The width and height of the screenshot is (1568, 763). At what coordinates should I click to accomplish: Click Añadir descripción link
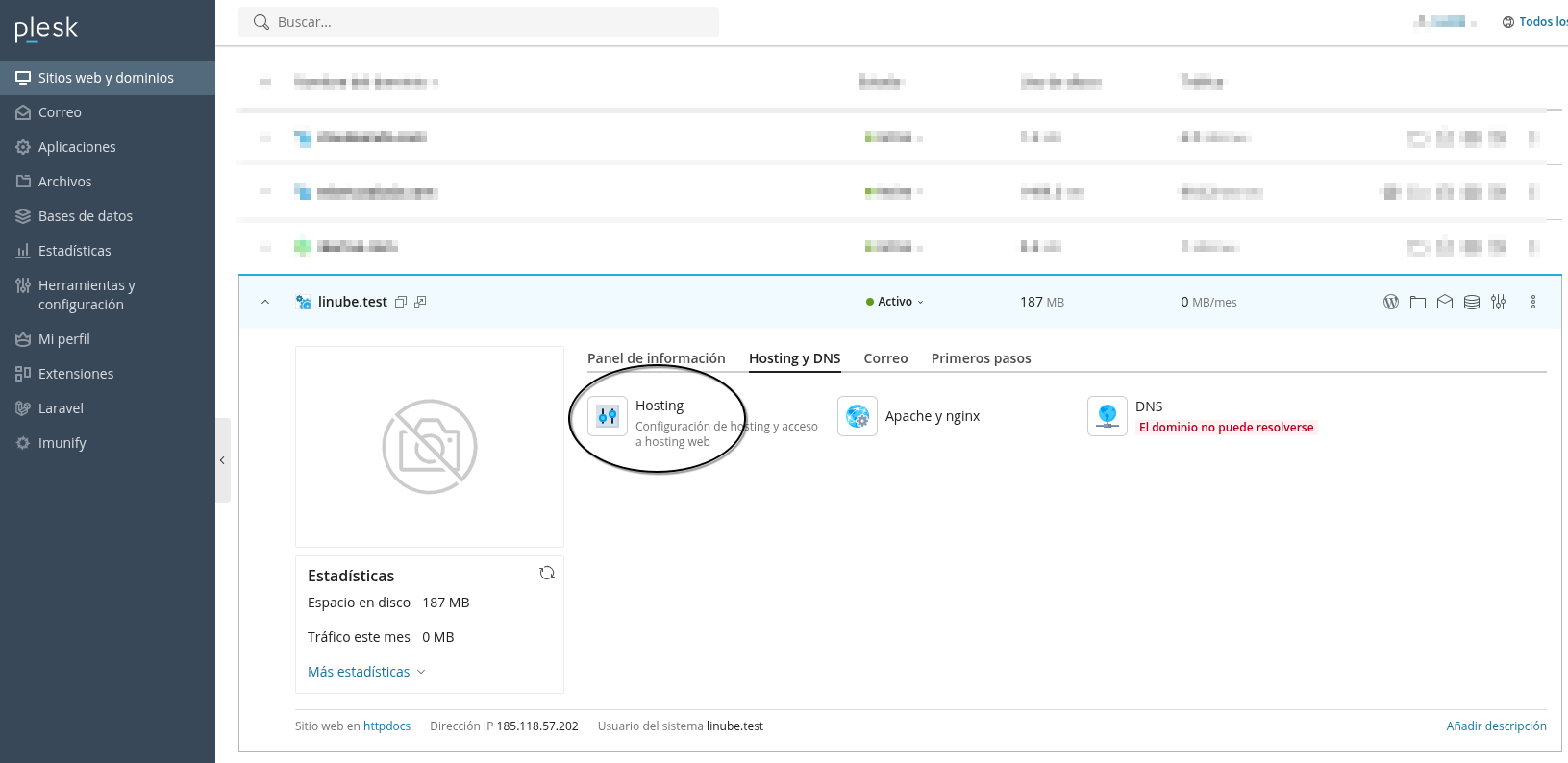(1496, 726)
